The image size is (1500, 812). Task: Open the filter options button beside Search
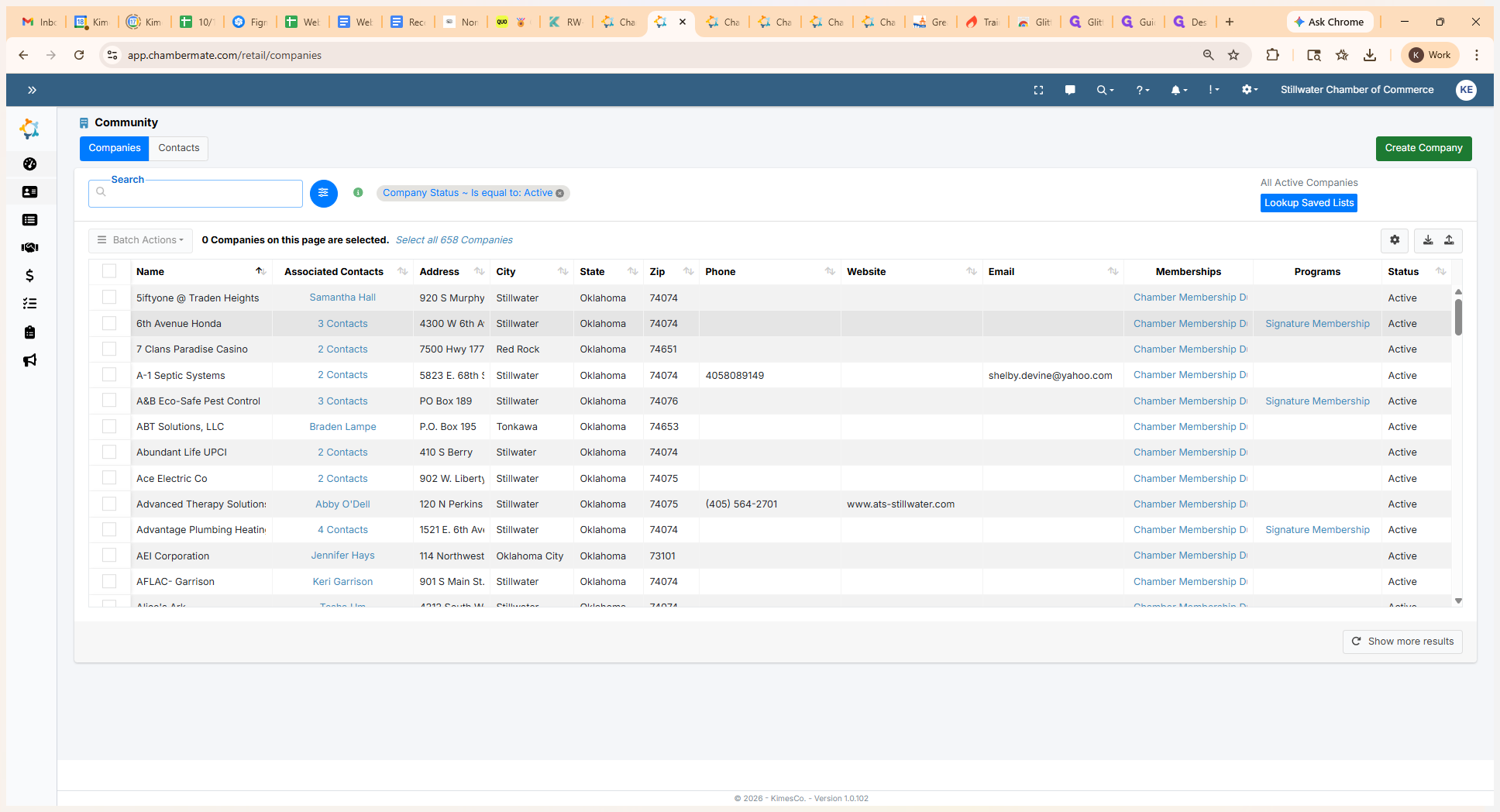click(323, 193)
